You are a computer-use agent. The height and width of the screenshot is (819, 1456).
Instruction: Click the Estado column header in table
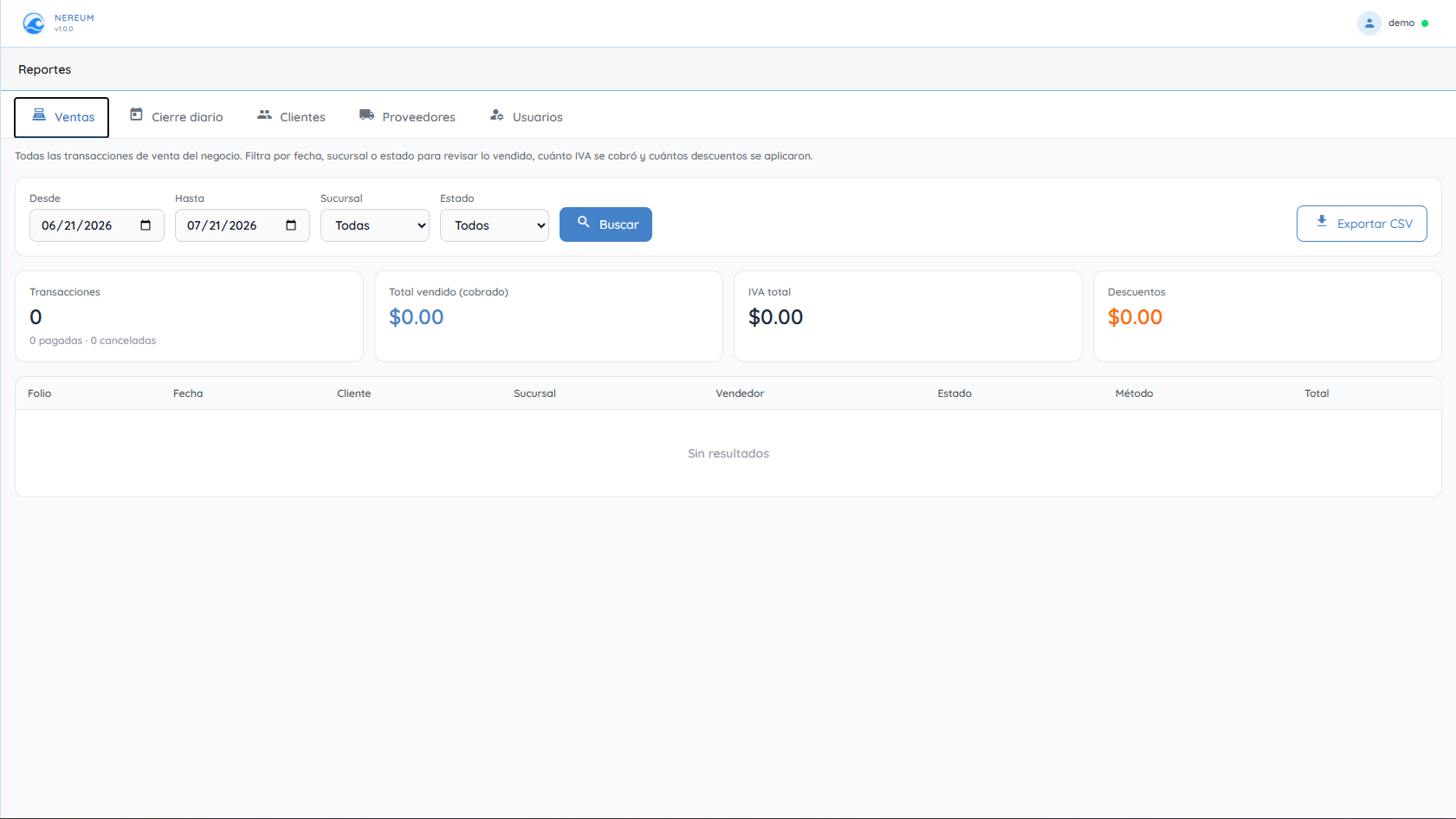click(954, 393)
